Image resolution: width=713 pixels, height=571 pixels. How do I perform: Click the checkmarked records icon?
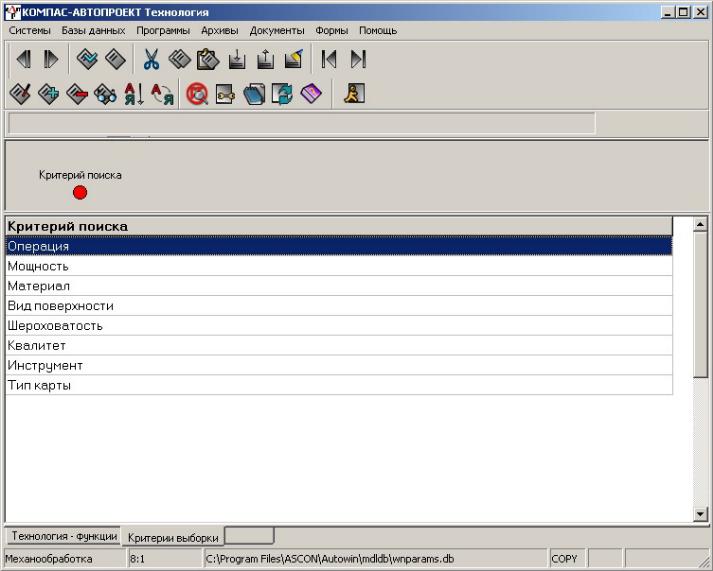[x=87, y=59]
